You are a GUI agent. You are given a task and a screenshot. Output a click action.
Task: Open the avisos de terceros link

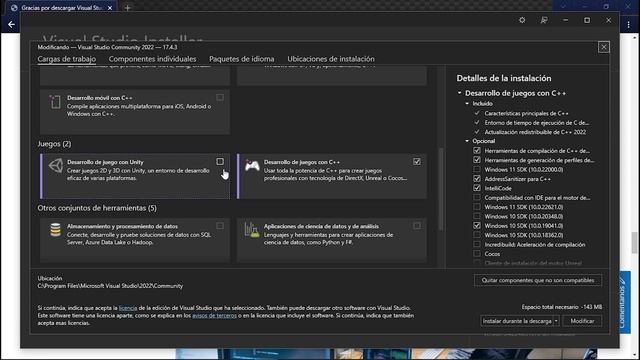click(x=214, y=316)
